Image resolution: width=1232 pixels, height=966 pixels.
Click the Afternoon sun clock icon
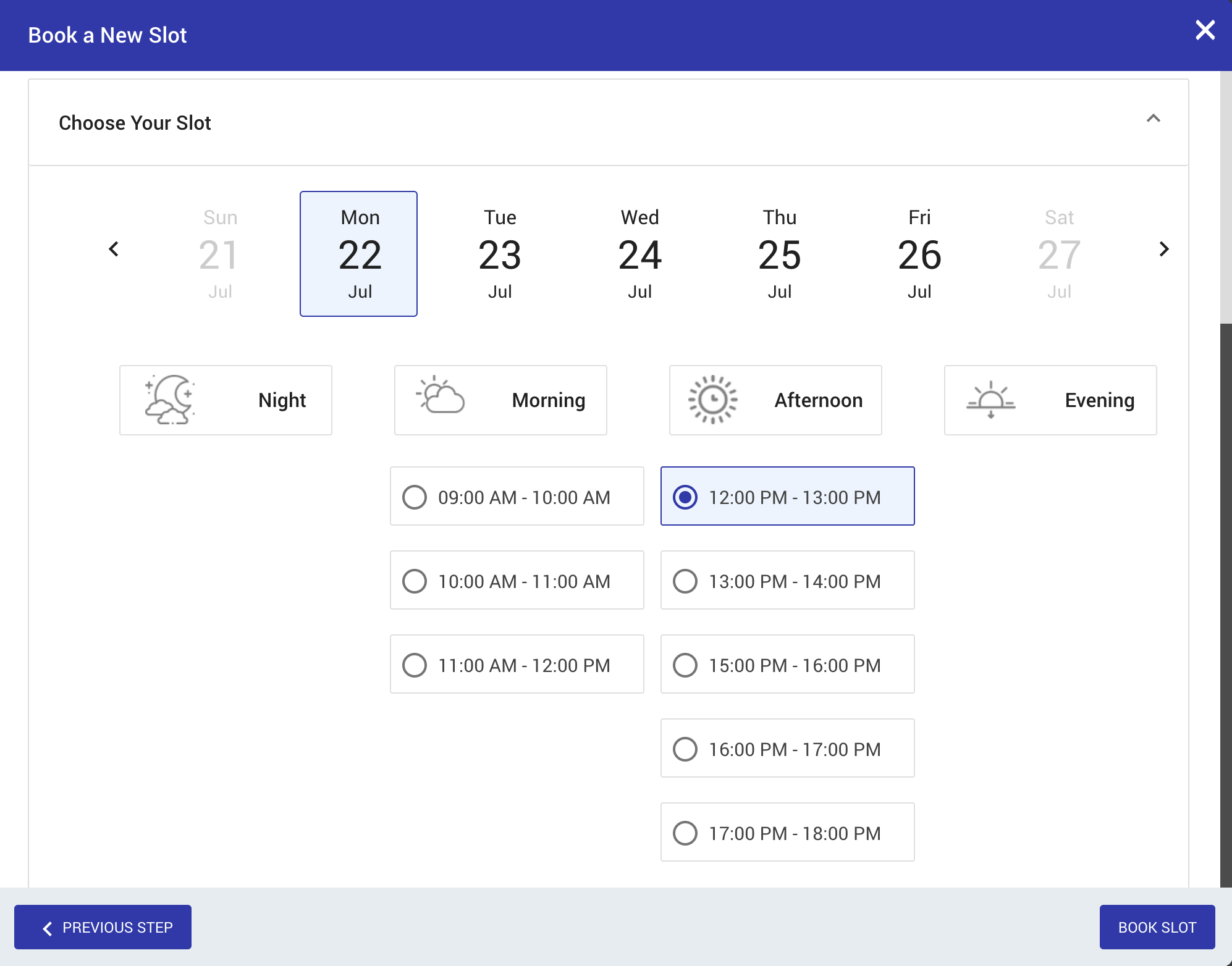713,400
